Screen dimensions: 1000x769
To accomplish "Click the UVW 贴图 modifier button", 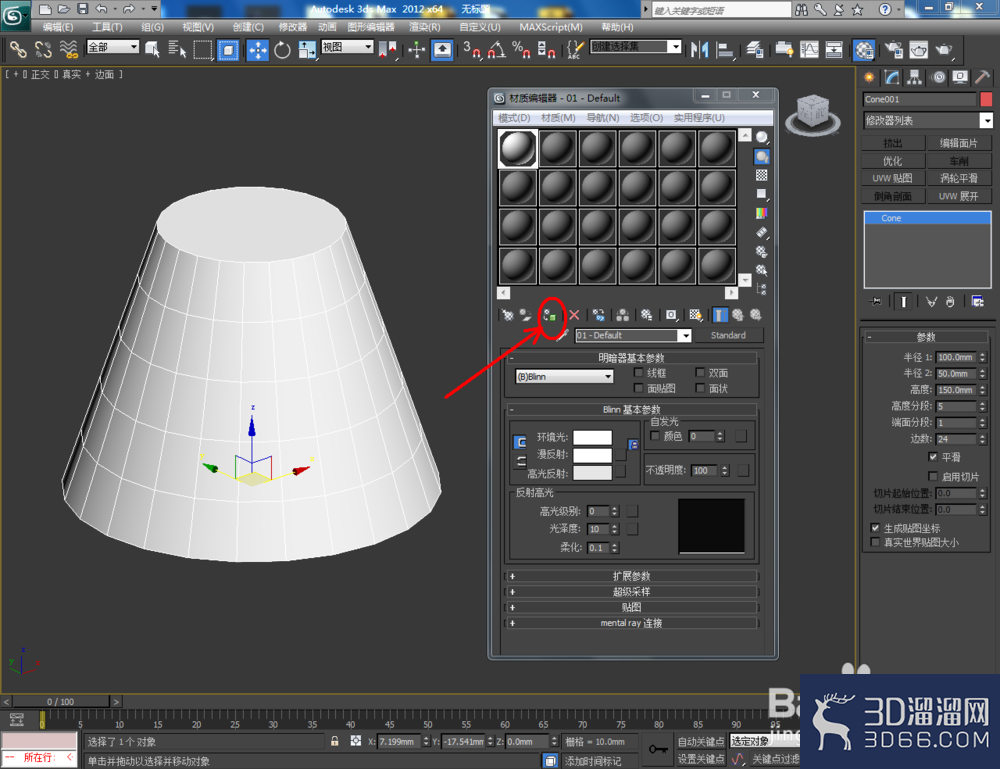I will (x=893, y=178).
